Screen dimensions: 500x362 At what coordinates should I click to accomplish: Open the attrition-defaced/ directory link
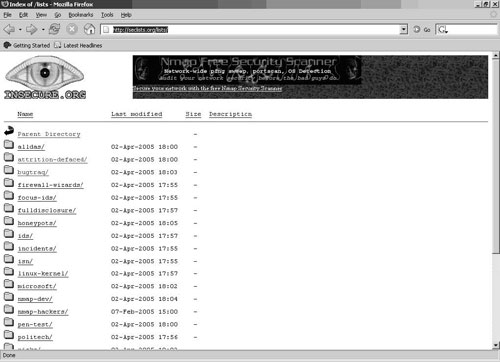point(52,160)
